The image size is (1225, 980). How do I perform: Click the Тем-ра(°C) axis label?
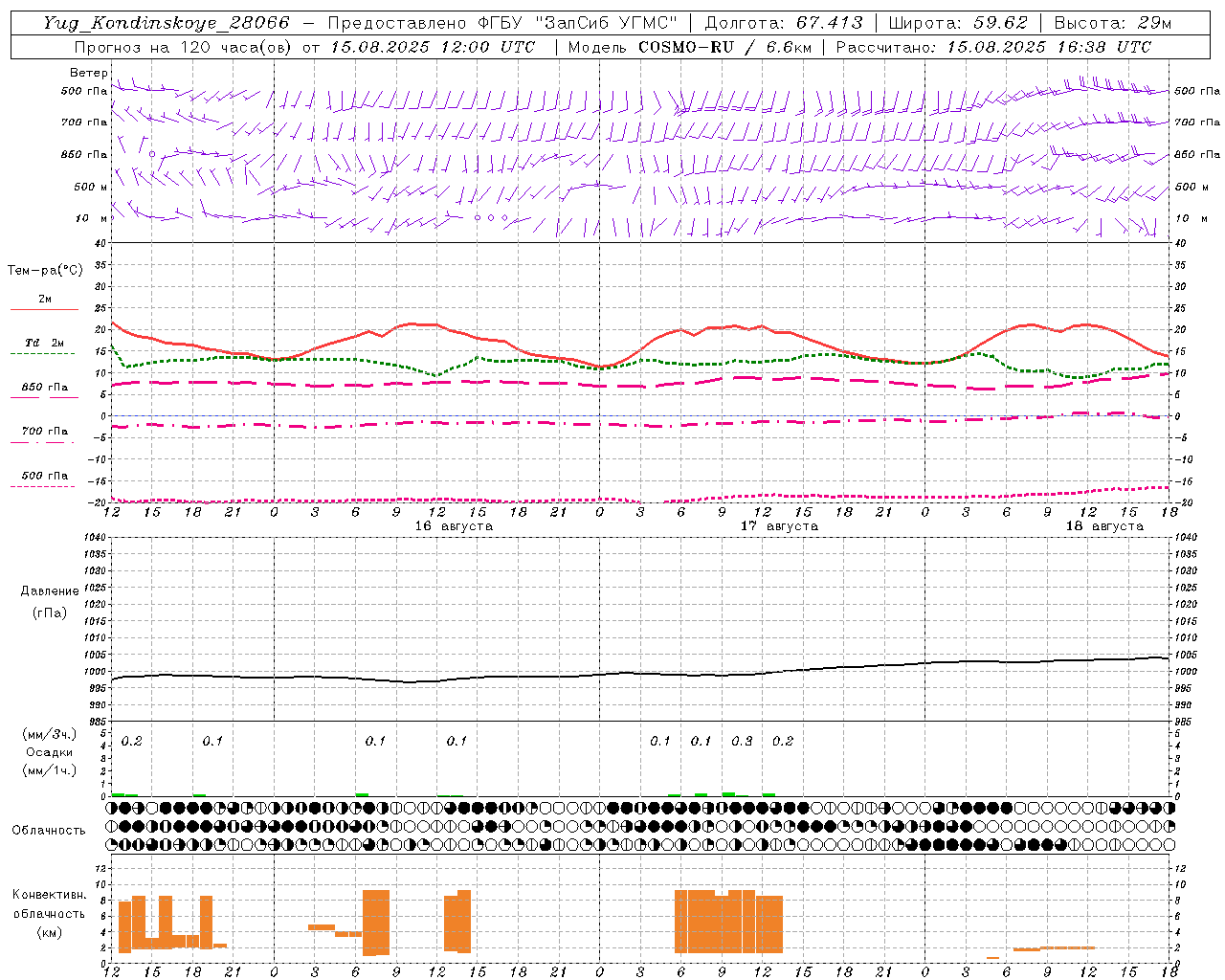(x=45, y=271)
